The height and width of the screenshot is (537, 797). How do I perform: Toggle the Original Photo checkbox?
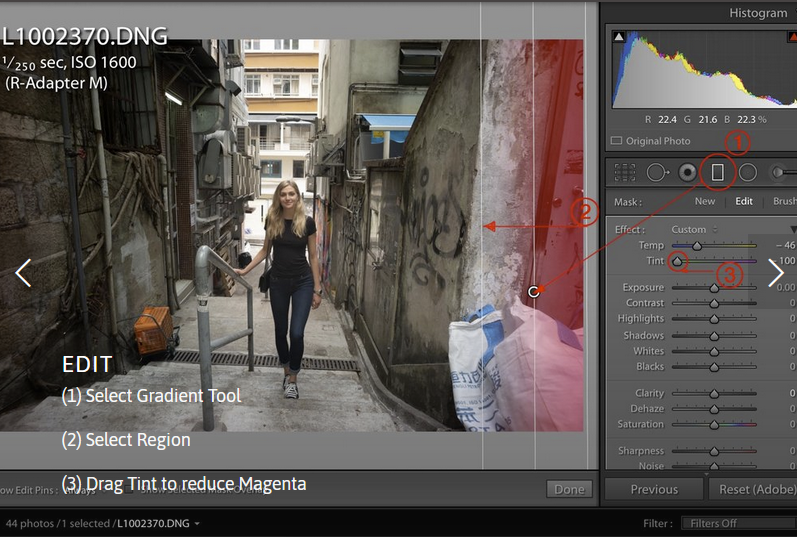(617, 141)
